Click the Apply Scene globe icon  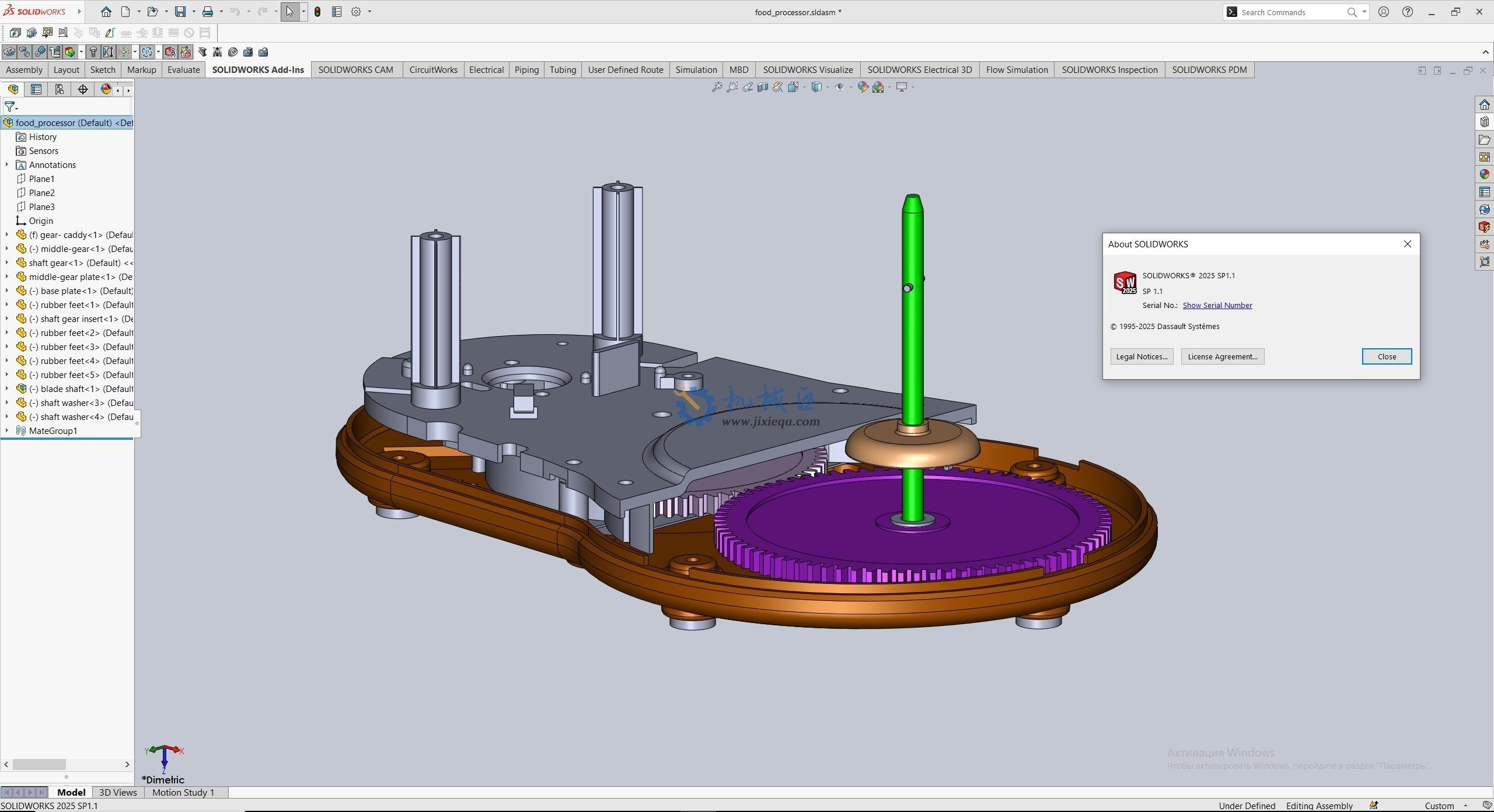pos(878,87)
